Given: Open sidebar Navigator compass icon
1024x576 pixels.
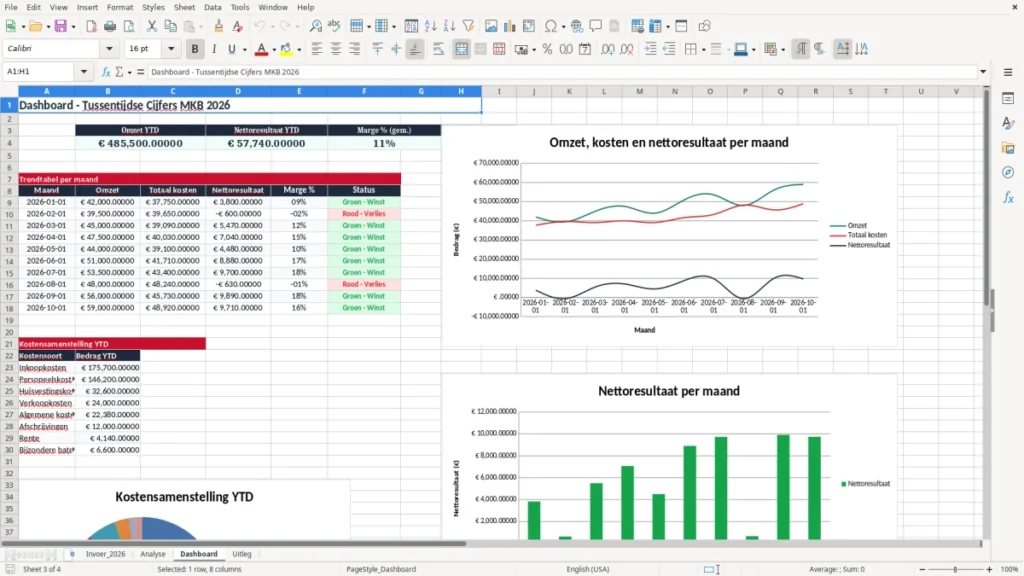Looking at the screenshot, I should coord(1008,172).
